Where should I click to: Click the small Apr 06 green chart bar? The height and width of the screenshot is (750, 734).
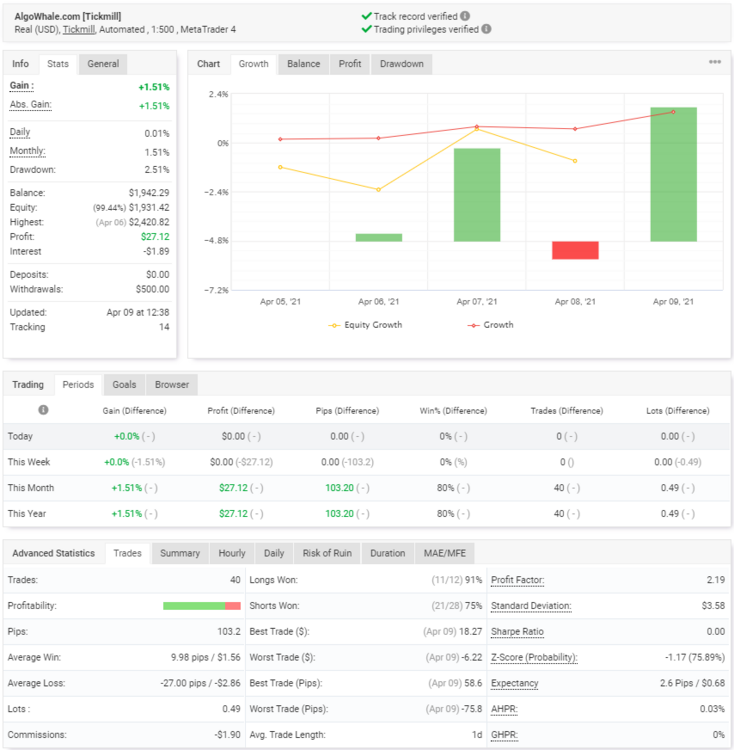pos(379,237)
